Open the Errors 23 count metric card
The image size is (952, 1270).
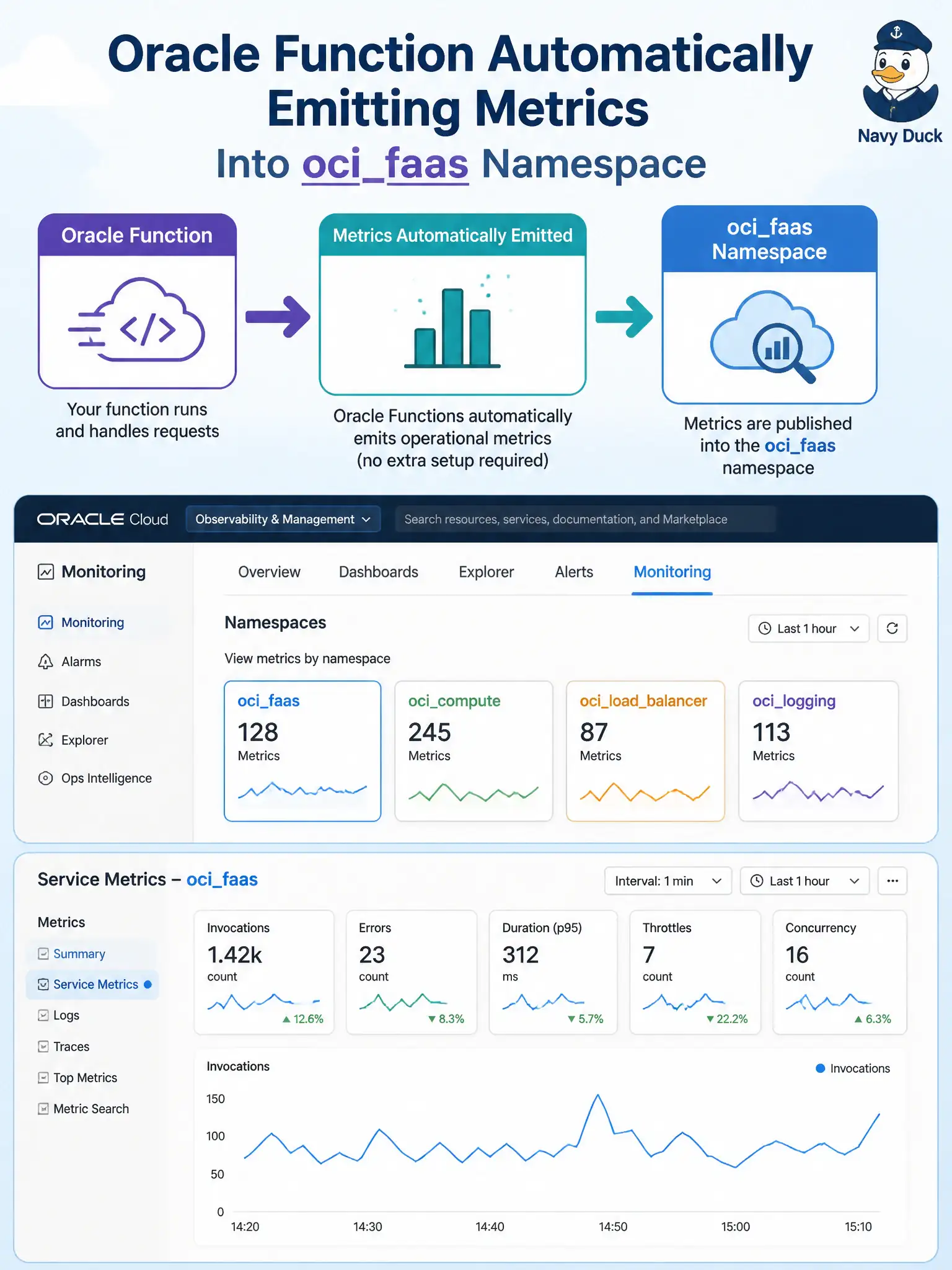412,972
